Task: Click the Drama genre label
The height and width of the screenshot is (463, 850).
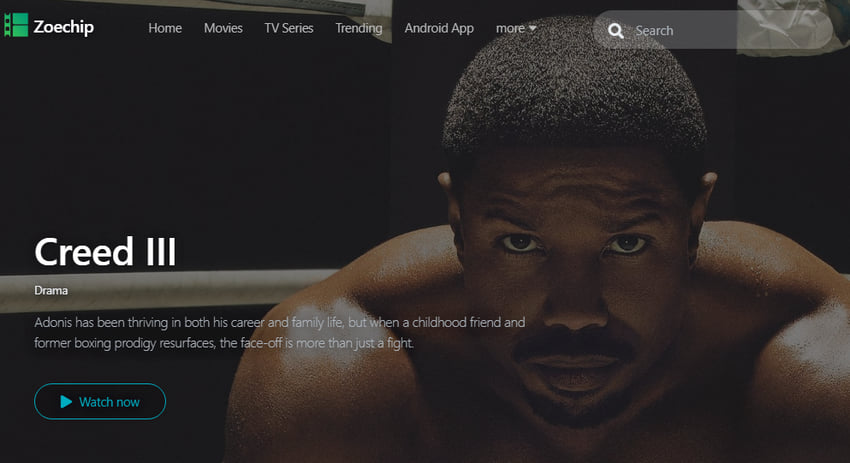Action: click(51, 291)
